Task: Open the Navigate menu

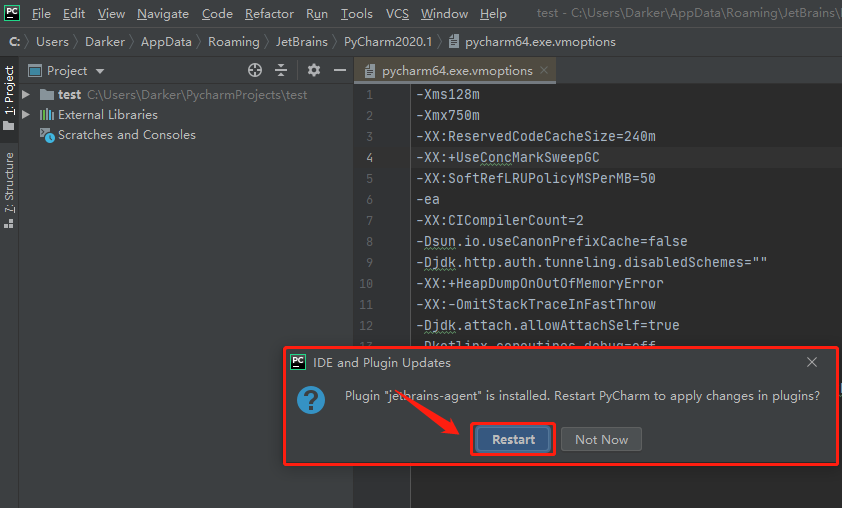Action: (x=163, y=14)
